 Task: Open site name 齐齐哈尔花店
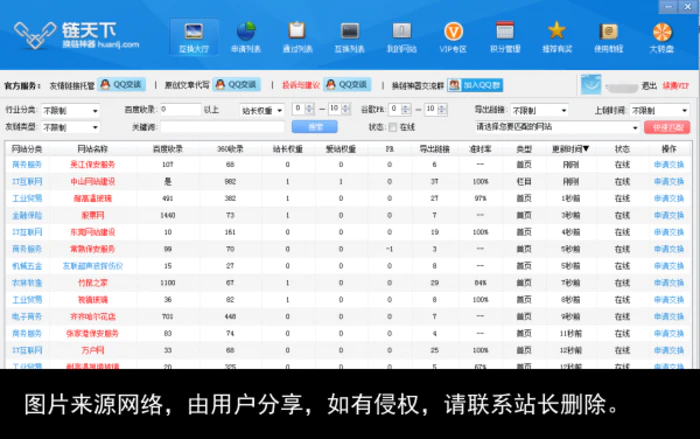click(92, 317)
